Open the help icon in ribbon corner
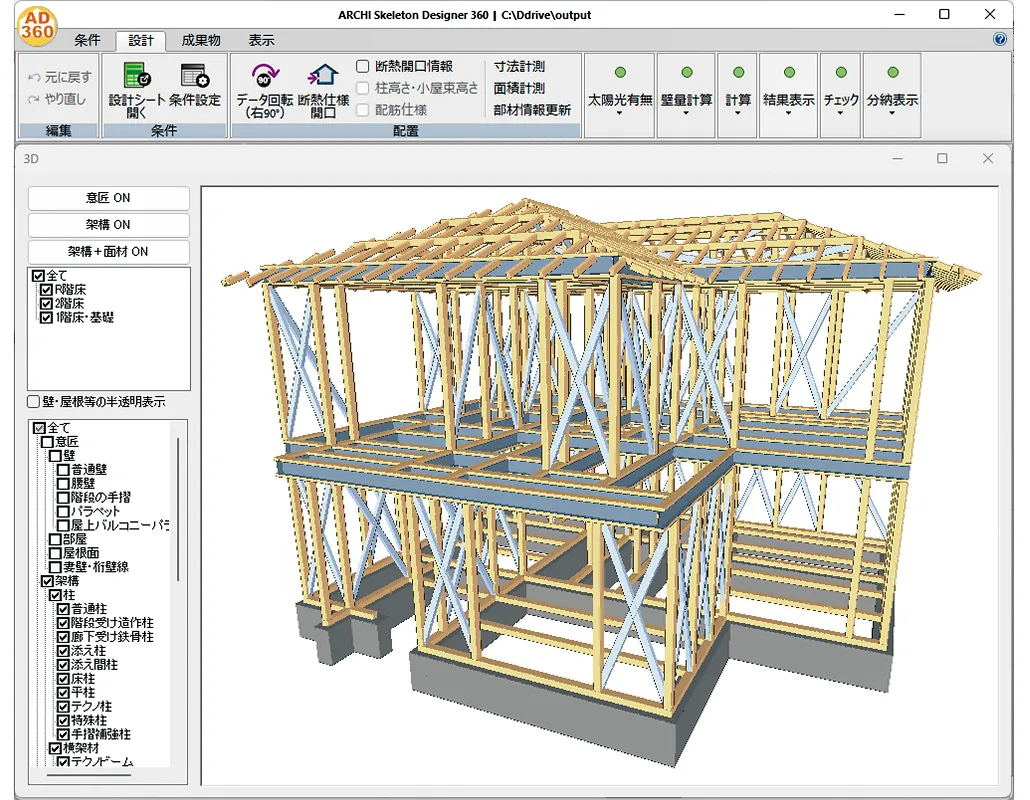1030x800 pixels. [x=1000, y=40]
